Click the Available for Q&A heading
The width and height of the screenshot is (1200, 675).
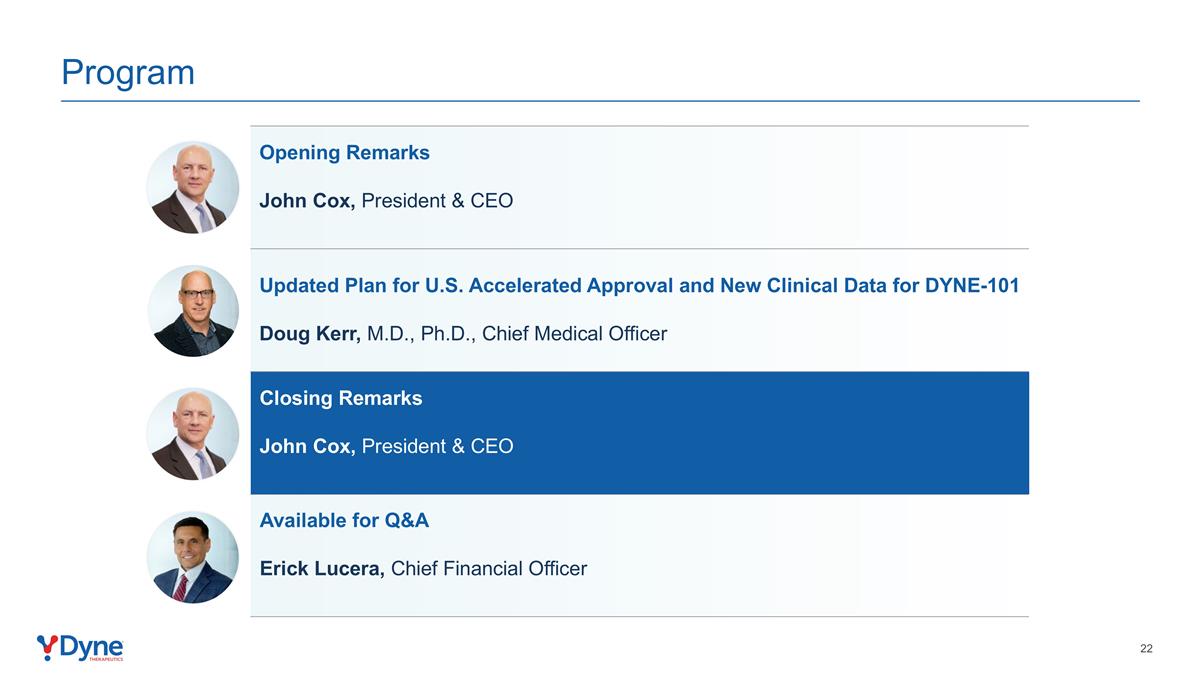pyautogui.click(x=344, y=521)
